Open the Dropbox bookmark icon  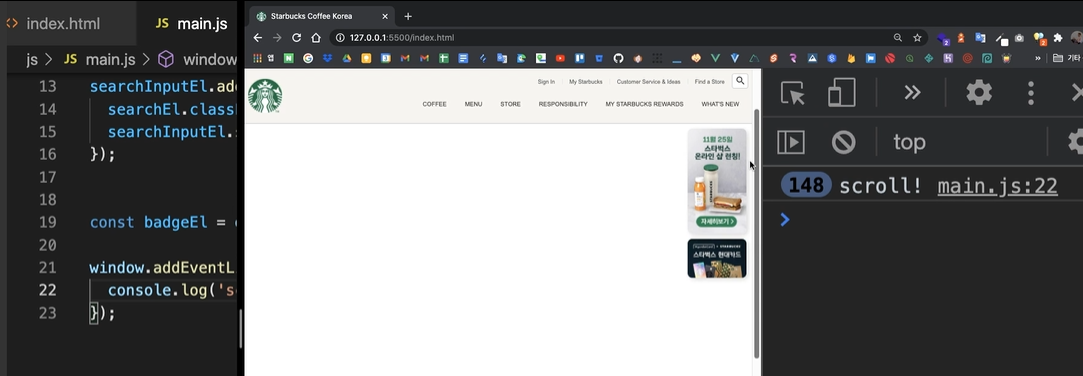pos(327,59)
